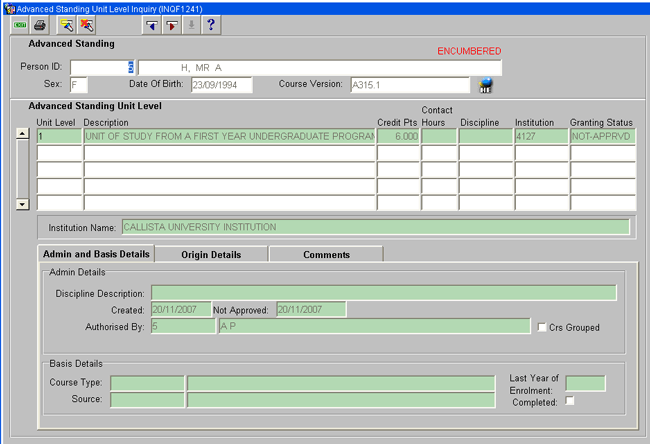Image resolution: width=650 pixels, height=444 pixels.
Task: Click the Print toolbar icon
Action: click(x=40, y=23)
